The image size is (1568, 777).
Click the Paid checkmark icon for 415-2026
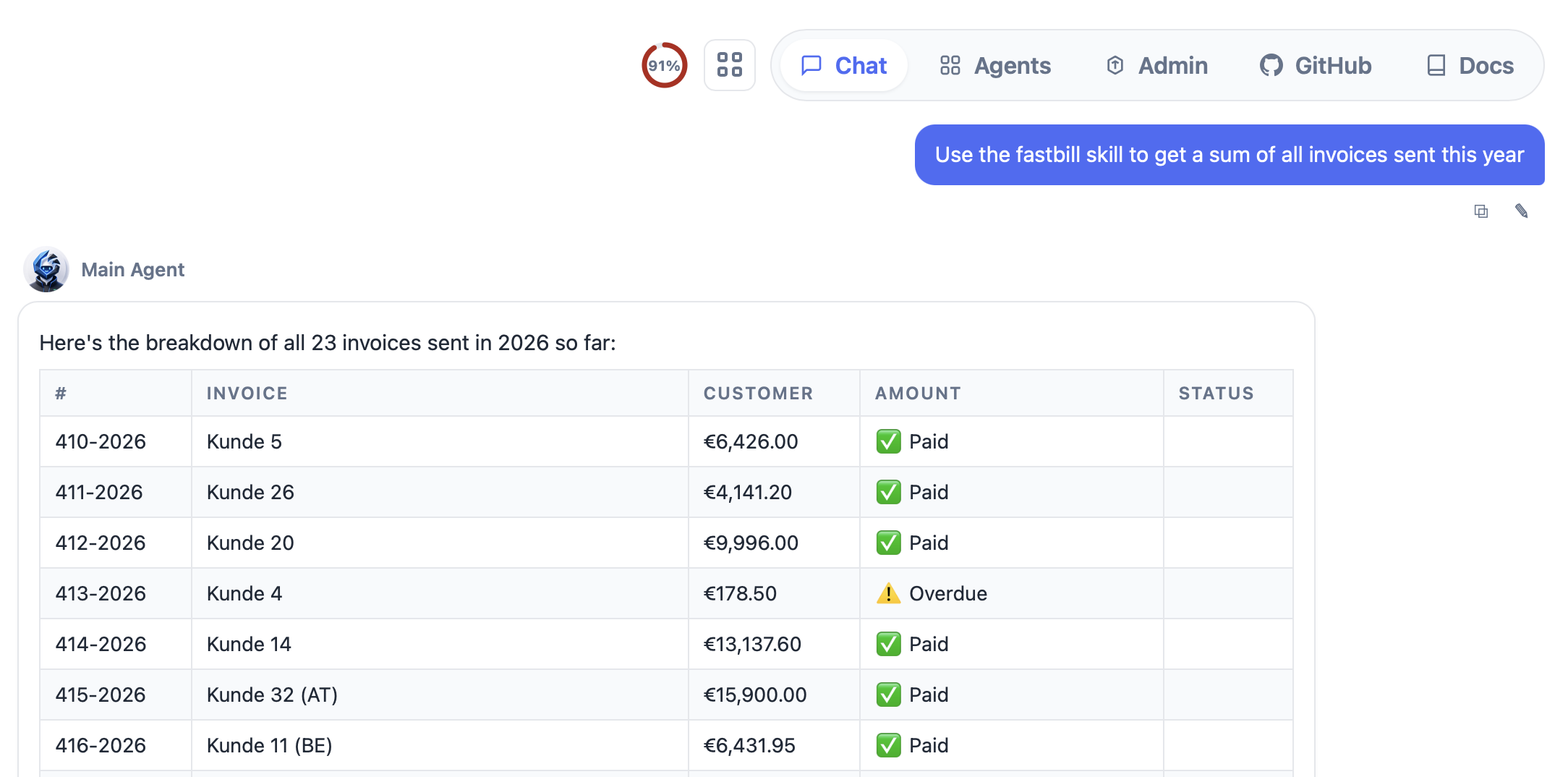point(888,695)
